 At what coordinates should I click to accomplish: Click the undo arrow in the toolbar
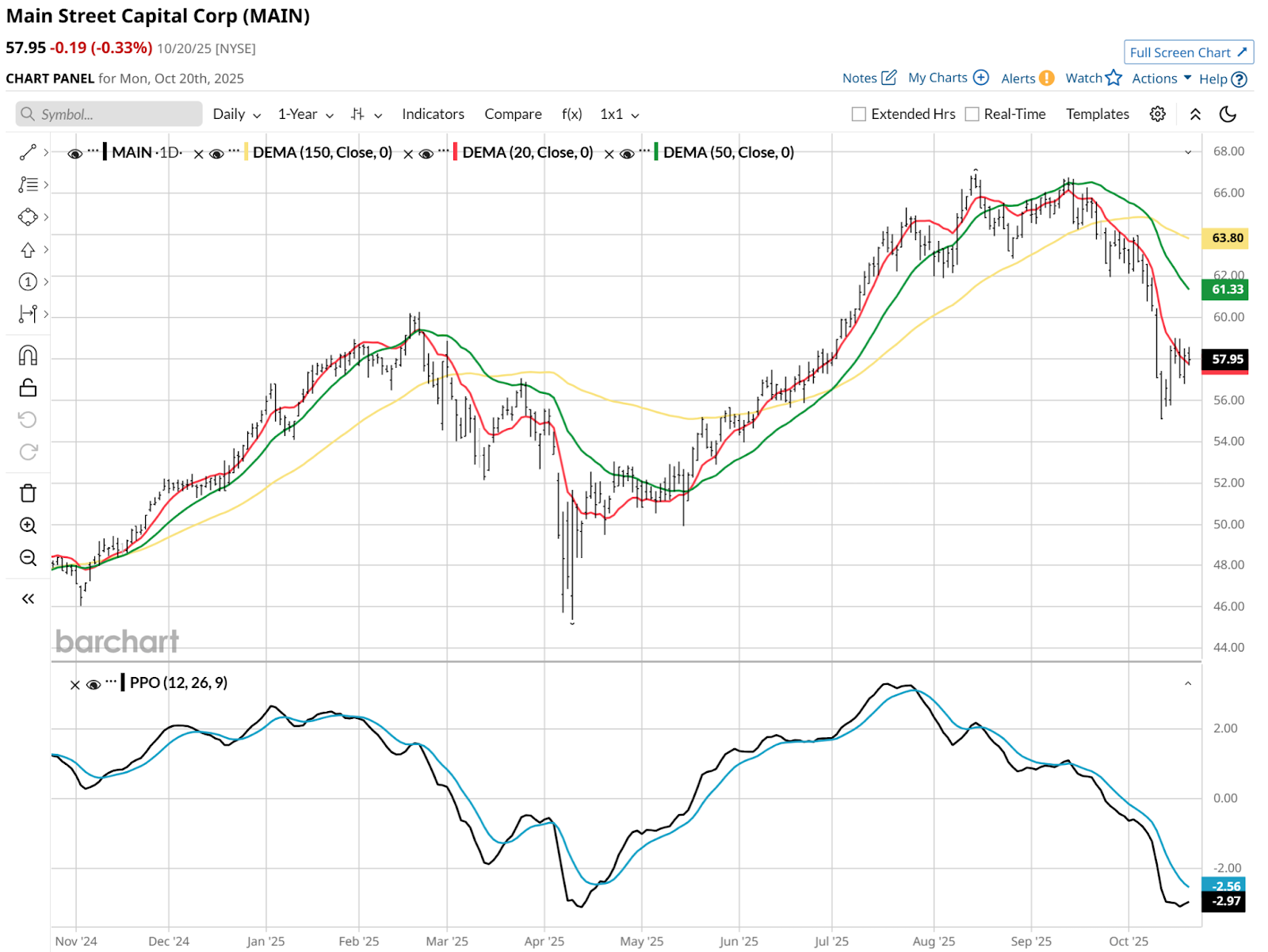click(x=28, y=419)
